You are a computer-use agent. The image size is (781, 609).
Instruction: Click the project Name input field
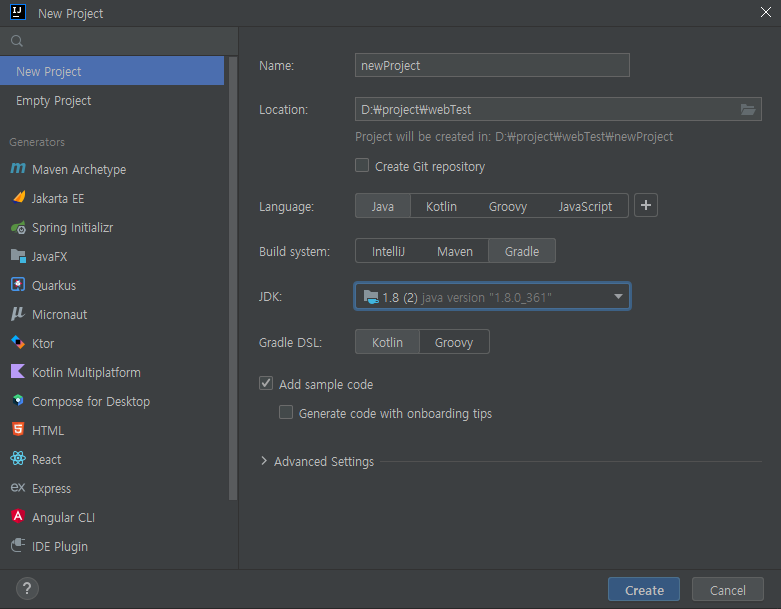pyautogui.click(x=492, y=65)
